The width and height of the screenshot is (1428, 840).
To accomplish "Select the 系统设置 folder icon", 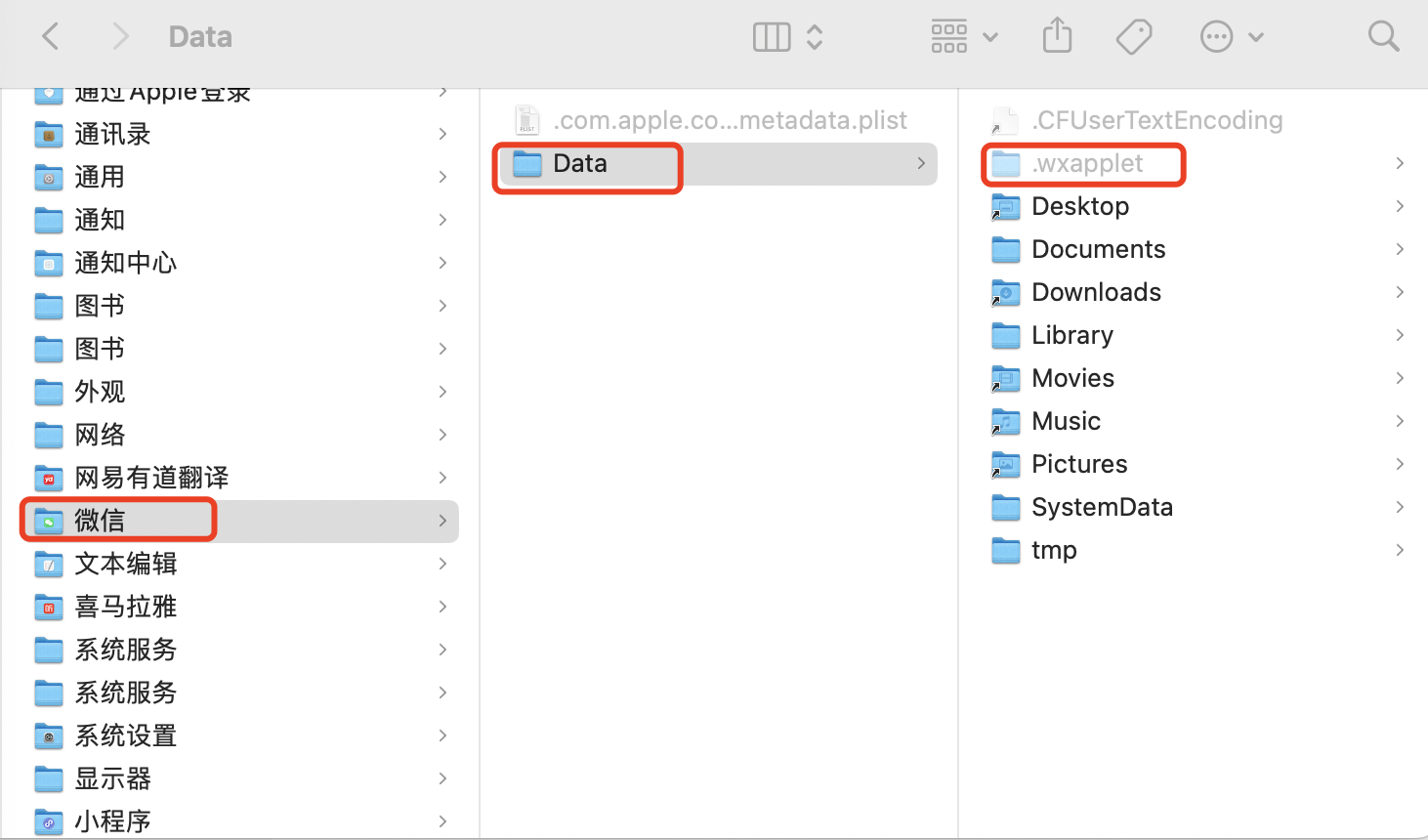I will 49,735.
